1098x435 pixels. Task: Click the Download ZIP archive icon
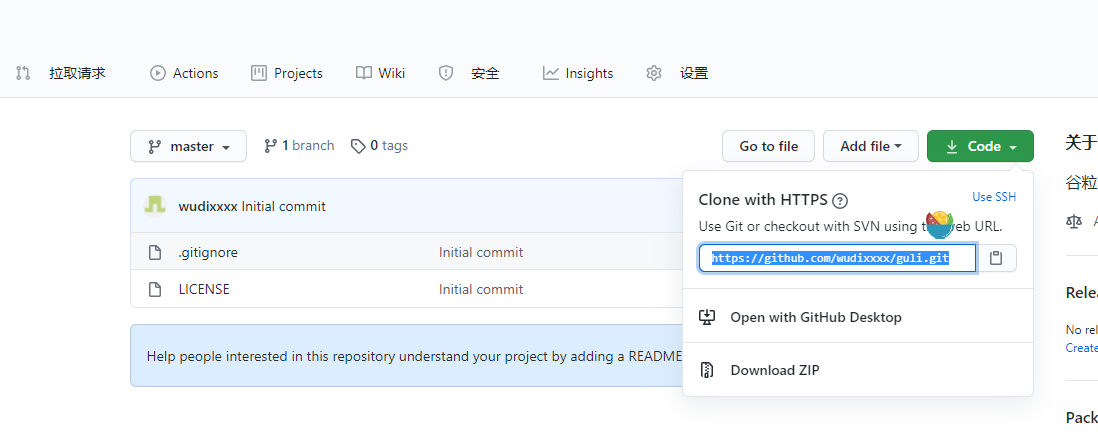tap(707, 370)
